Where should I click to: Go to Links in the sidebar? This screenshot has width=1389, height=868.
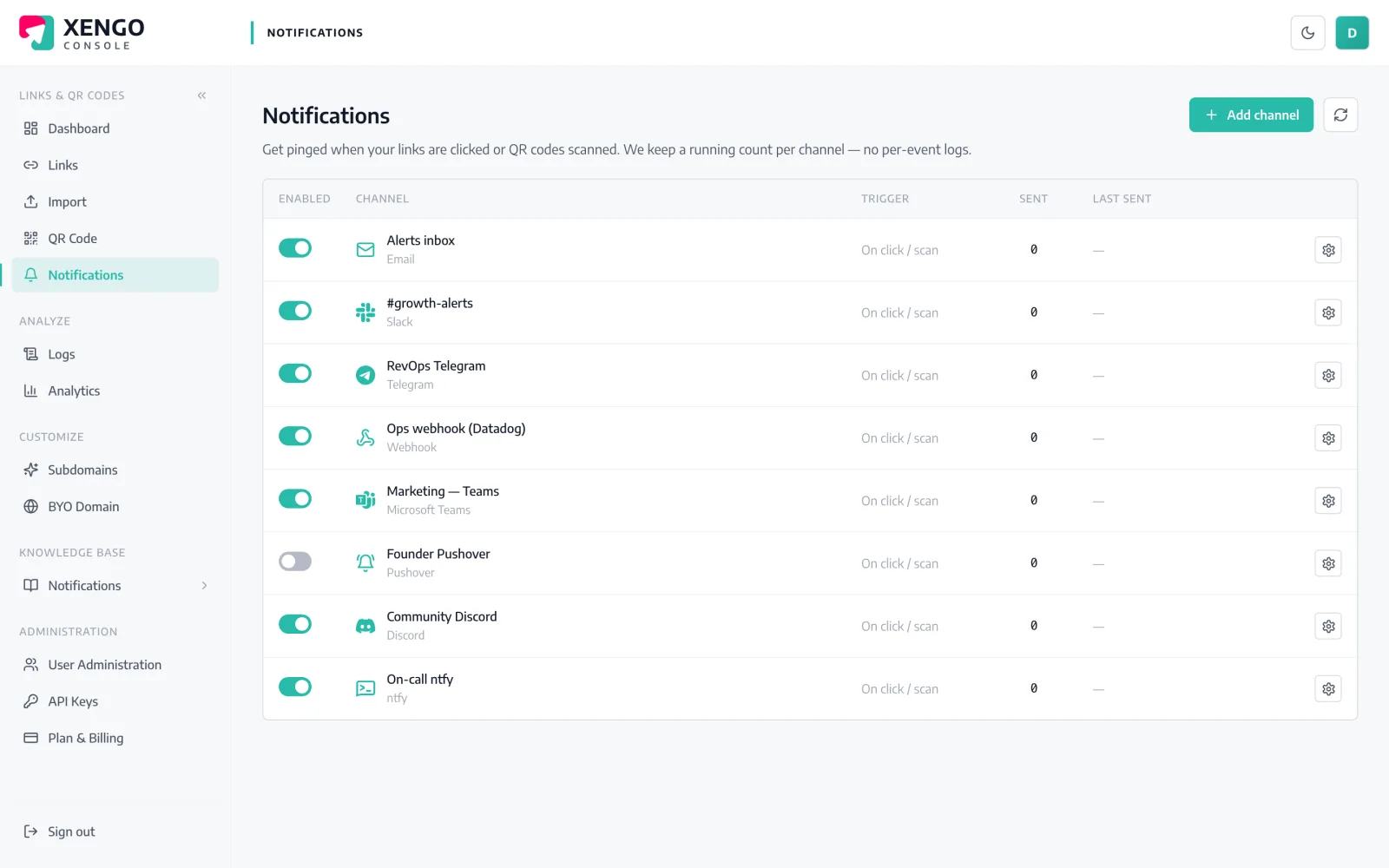115,165
